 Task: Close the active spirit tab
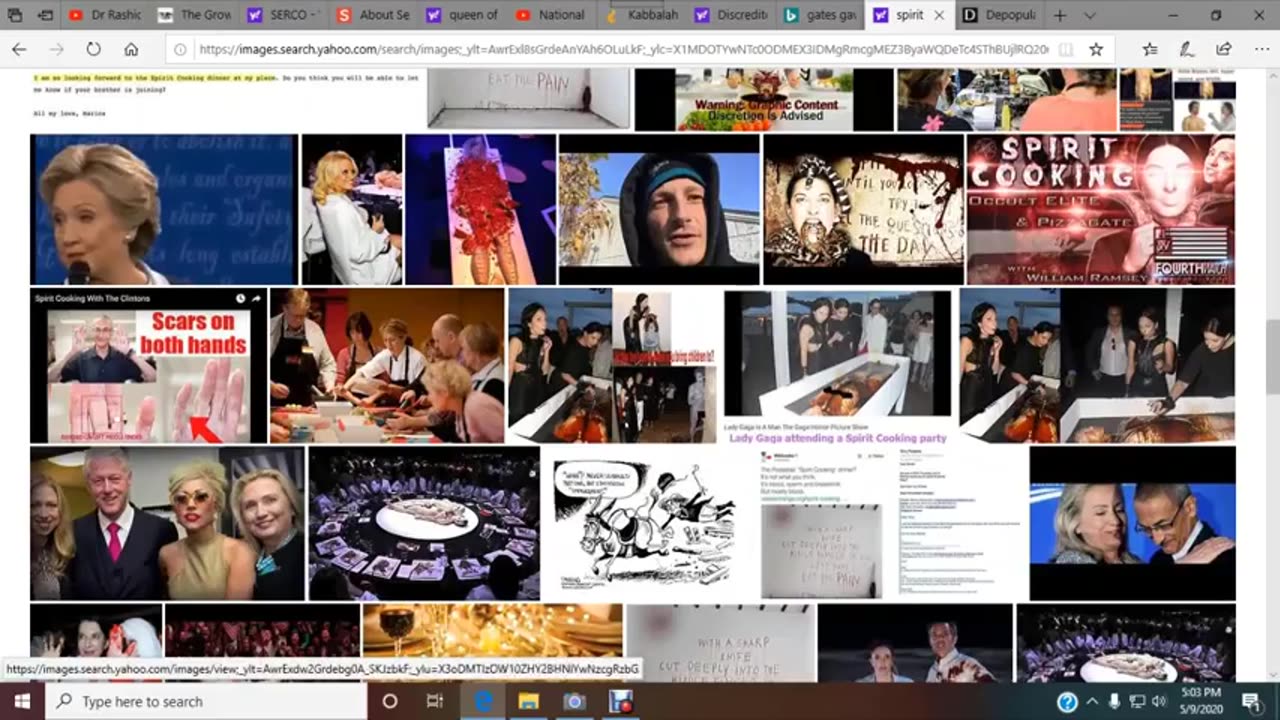tap(939, 15)
